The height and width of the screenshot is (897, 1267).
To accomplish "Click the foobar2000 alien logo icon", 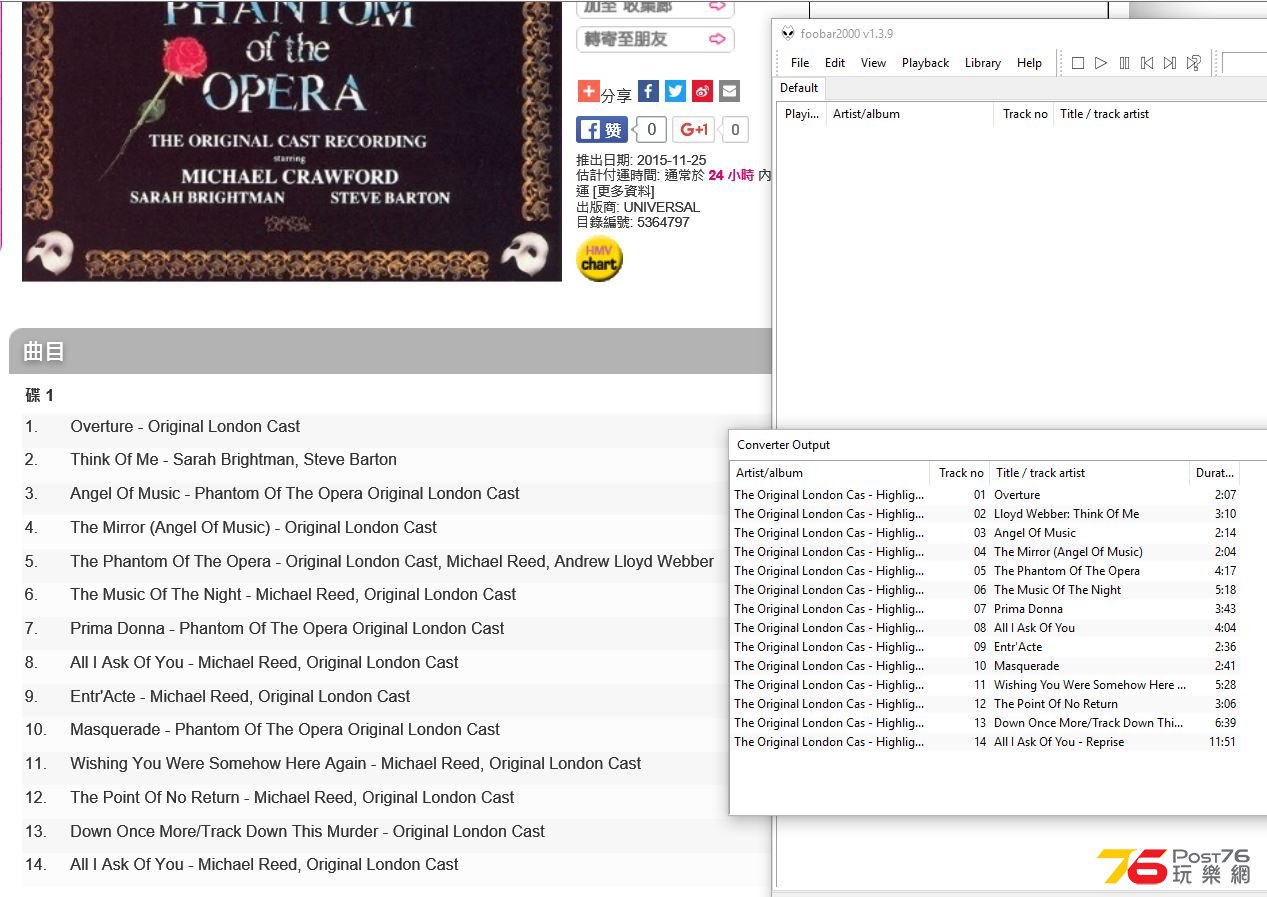I will (788, 33).
